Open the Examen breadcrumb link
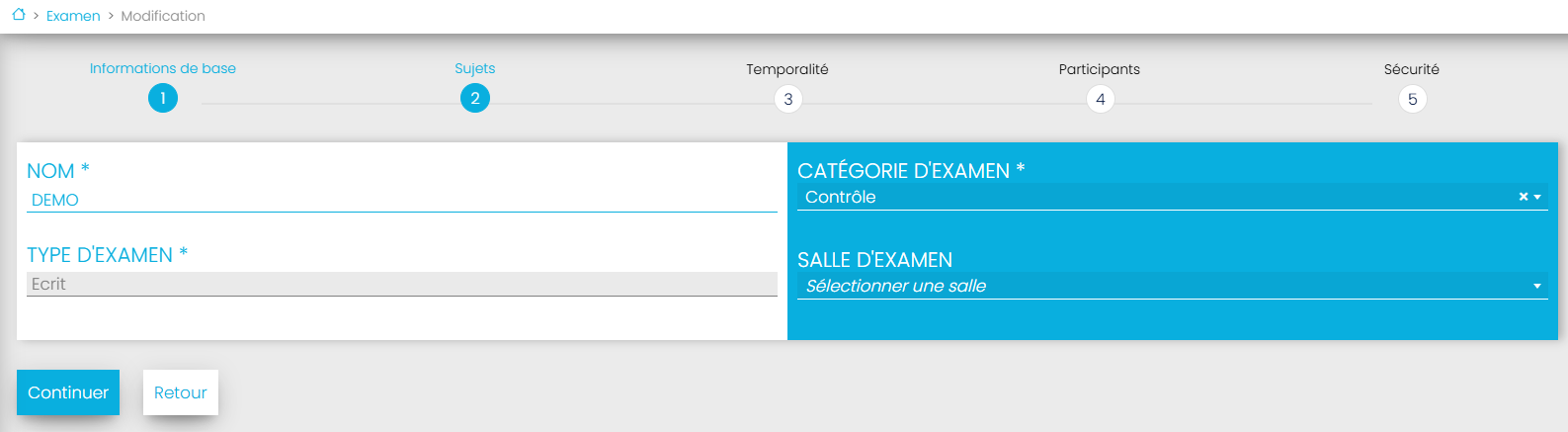The height and width of the screenshot is (432, 1568). (73, 16)
